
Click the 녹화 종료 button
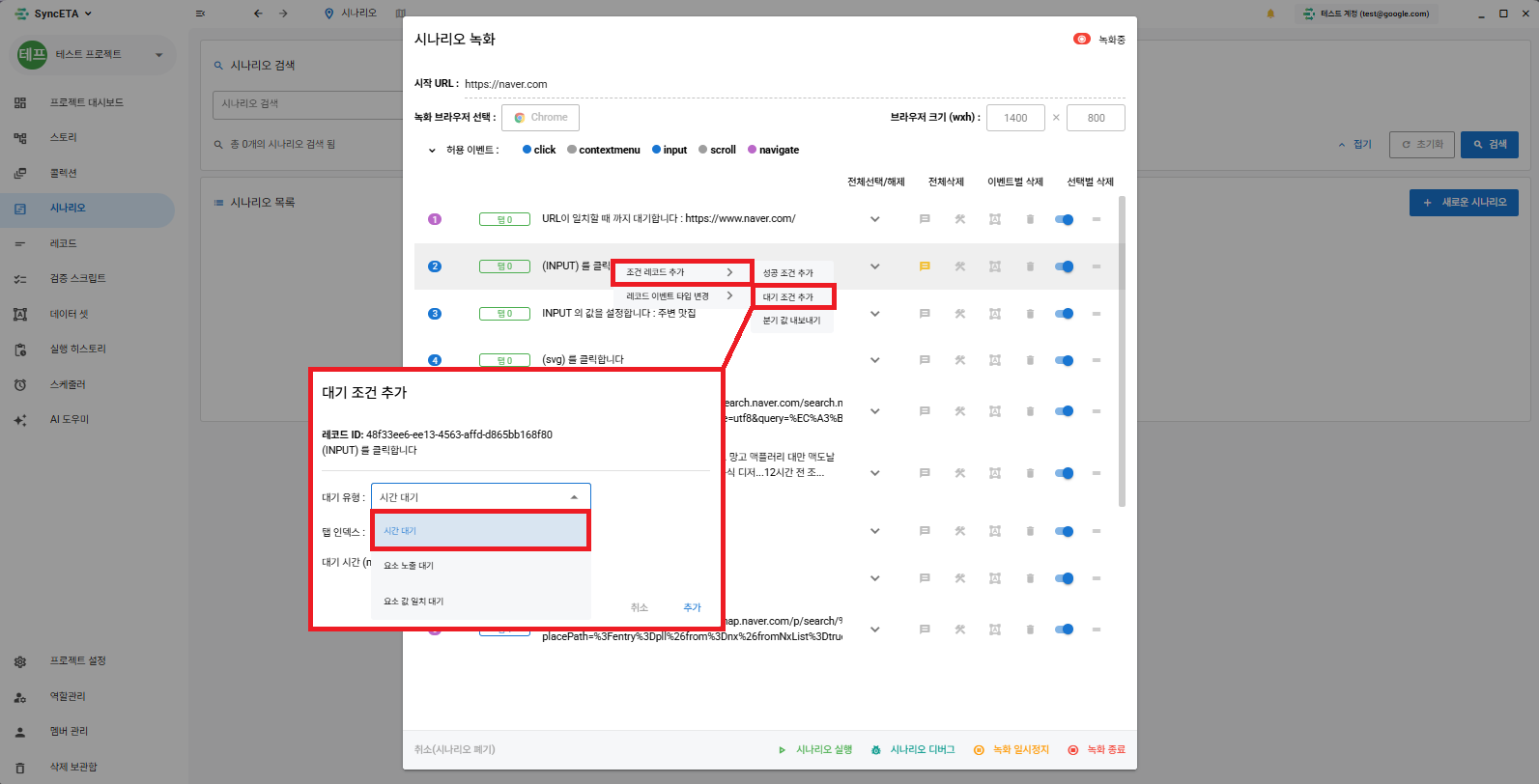[1097, 750]
